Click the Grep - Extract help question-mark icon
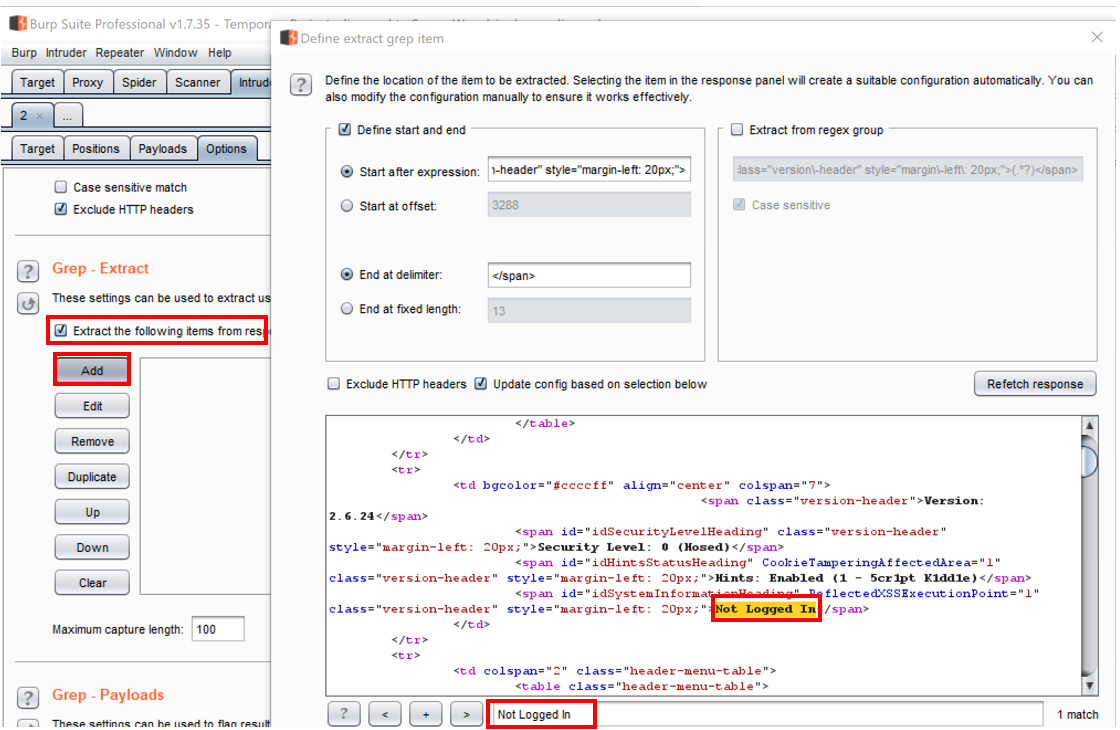The image size is (1120, 730). pos(29,270)
